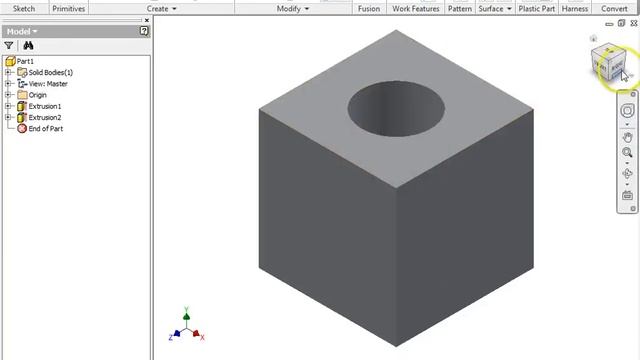Screen dimensions: 640x360
Task: Click the Extrusion2 feature icon
Action: click(x=22, y=118)
